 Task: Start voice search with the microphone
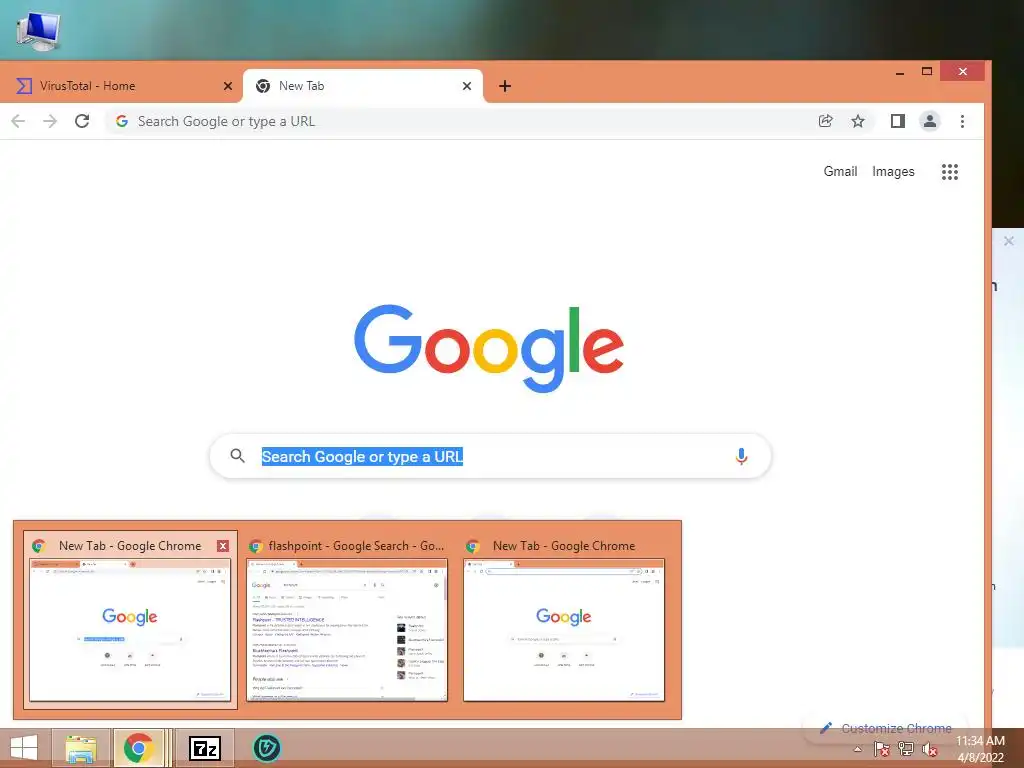[x=741, y=456]
